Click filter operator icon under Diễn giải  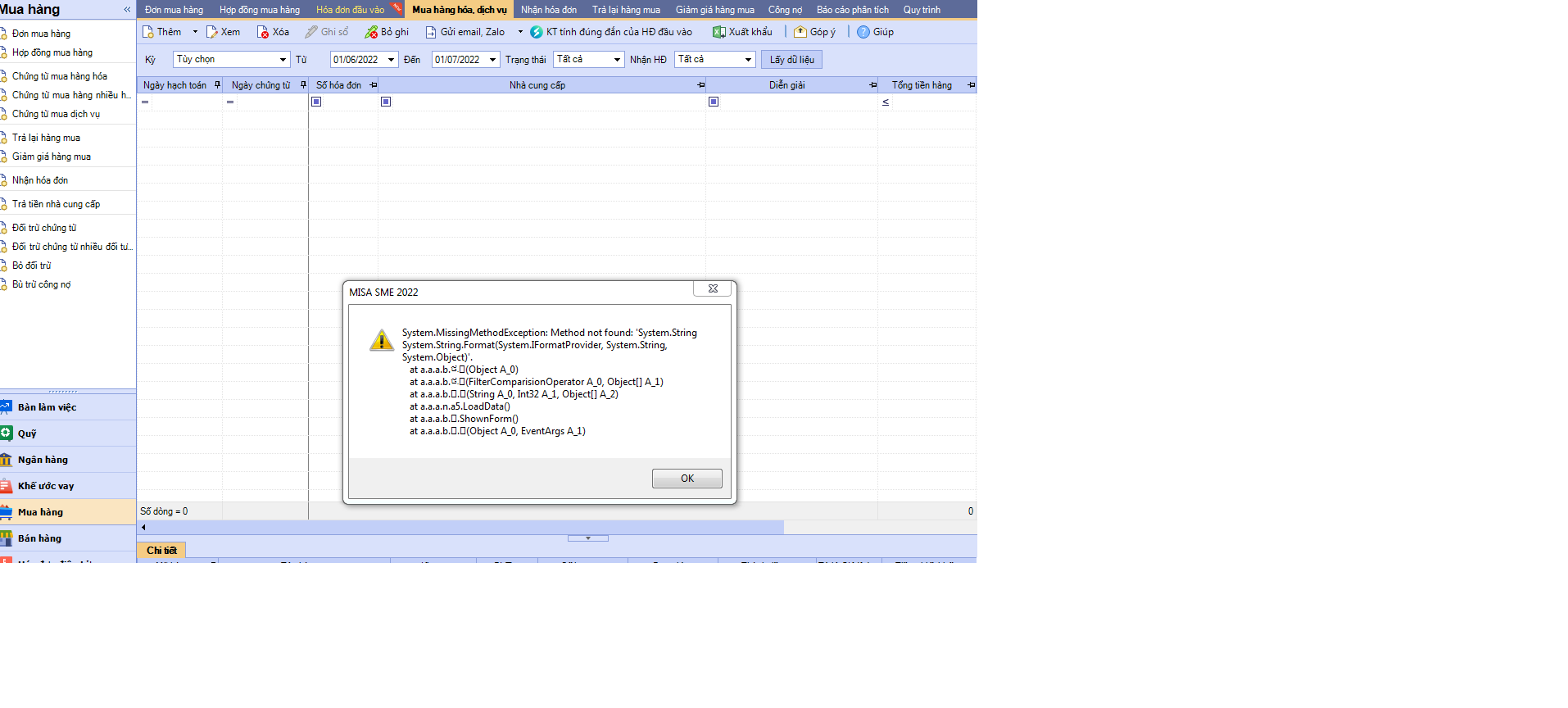tap(714, 102)
